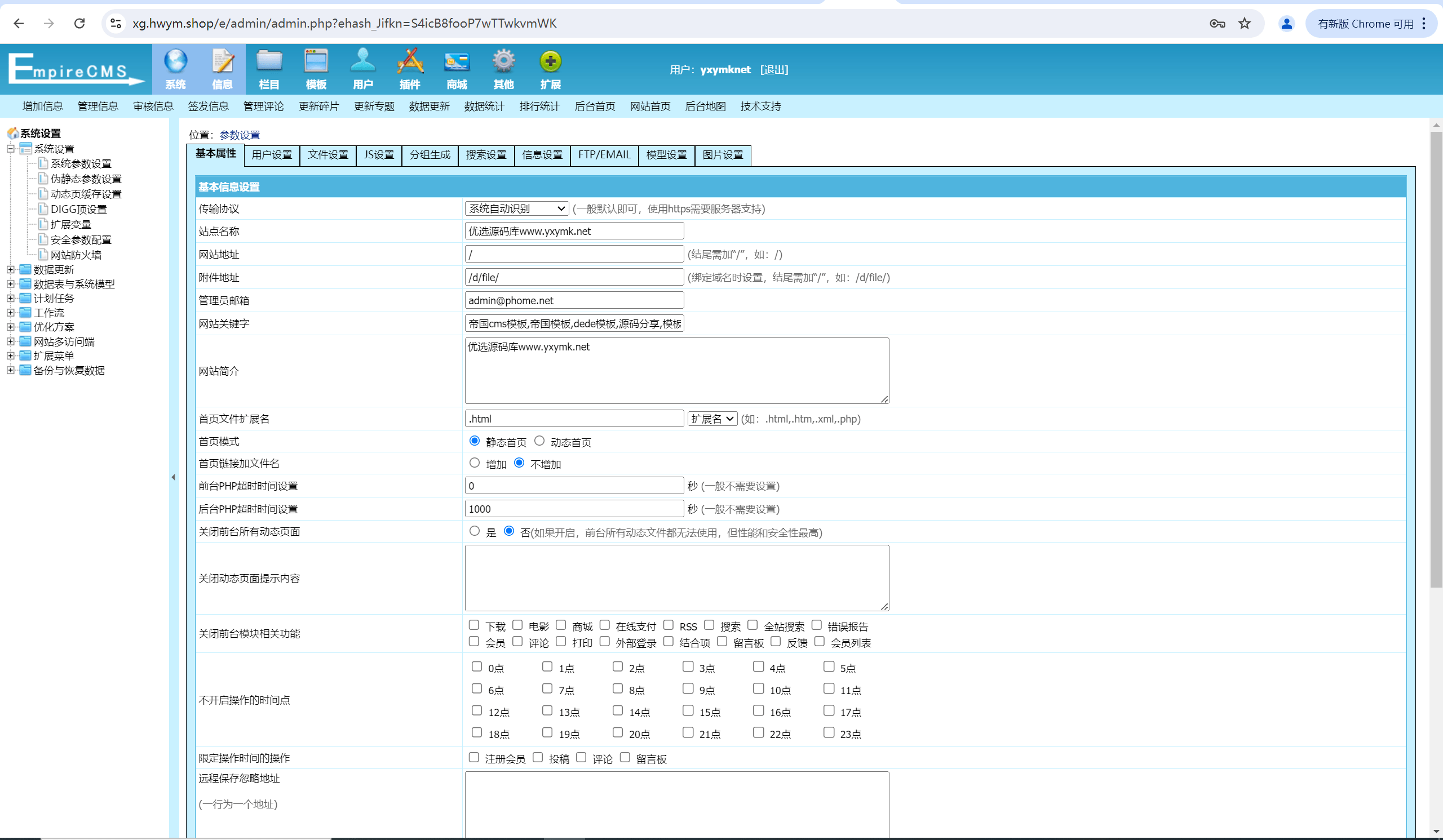
Task: Open the 用户 user icon menu
Action: [363, 69]
